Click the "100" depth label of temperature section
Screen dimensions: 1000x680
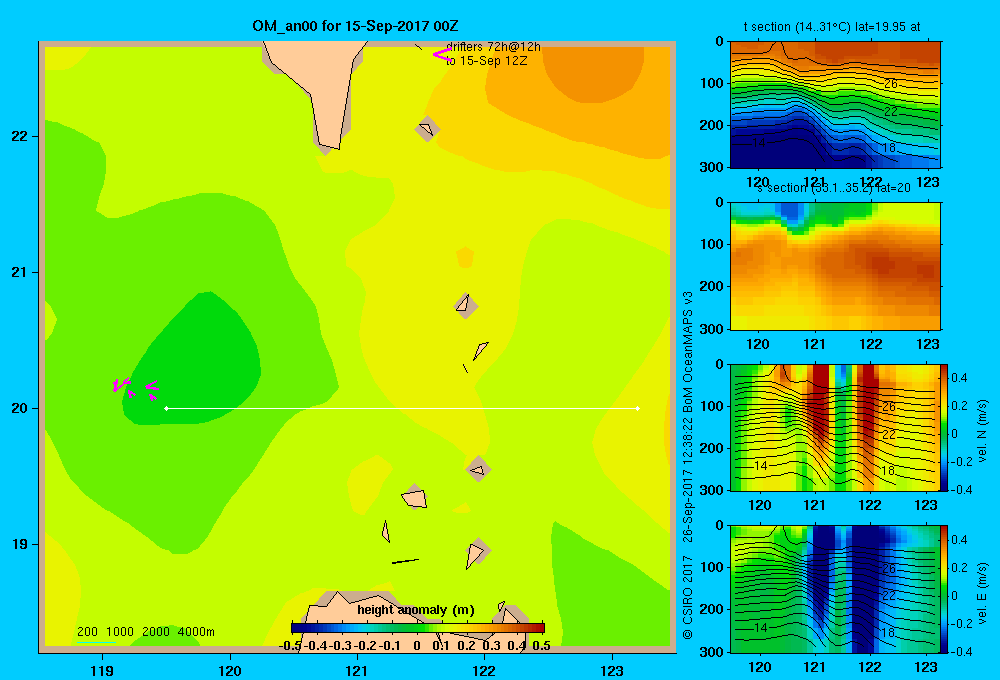[712, 83]
